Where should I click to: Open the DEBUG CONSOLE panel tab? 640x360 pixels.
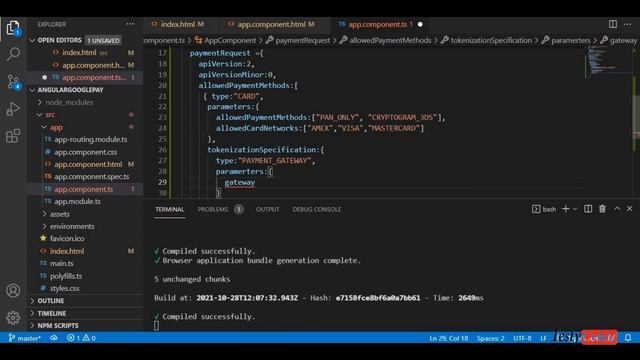[x=316, y=209]
